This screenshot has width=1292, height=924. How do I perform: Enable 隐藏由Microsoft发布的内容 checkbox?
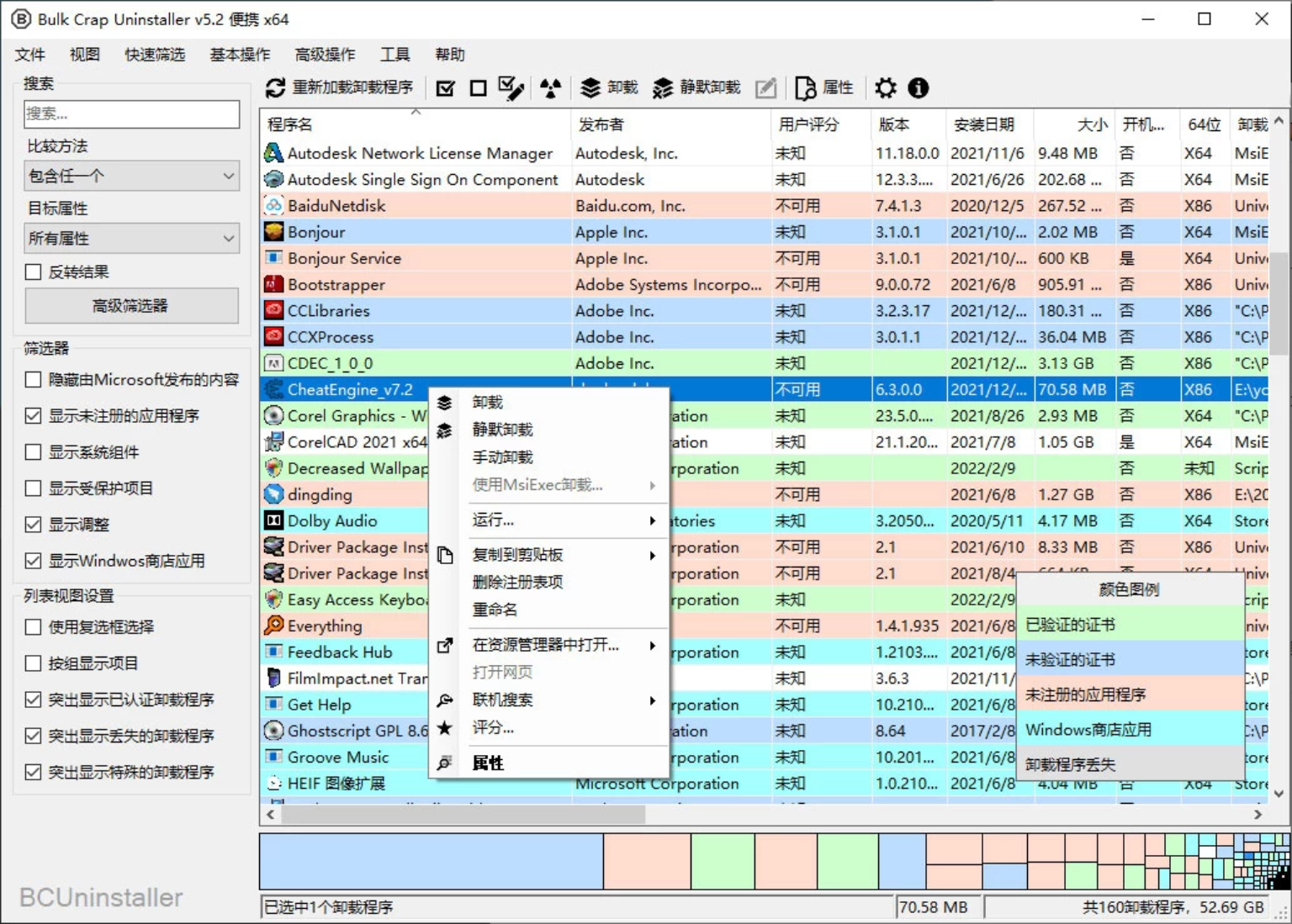tap(33, 379)
